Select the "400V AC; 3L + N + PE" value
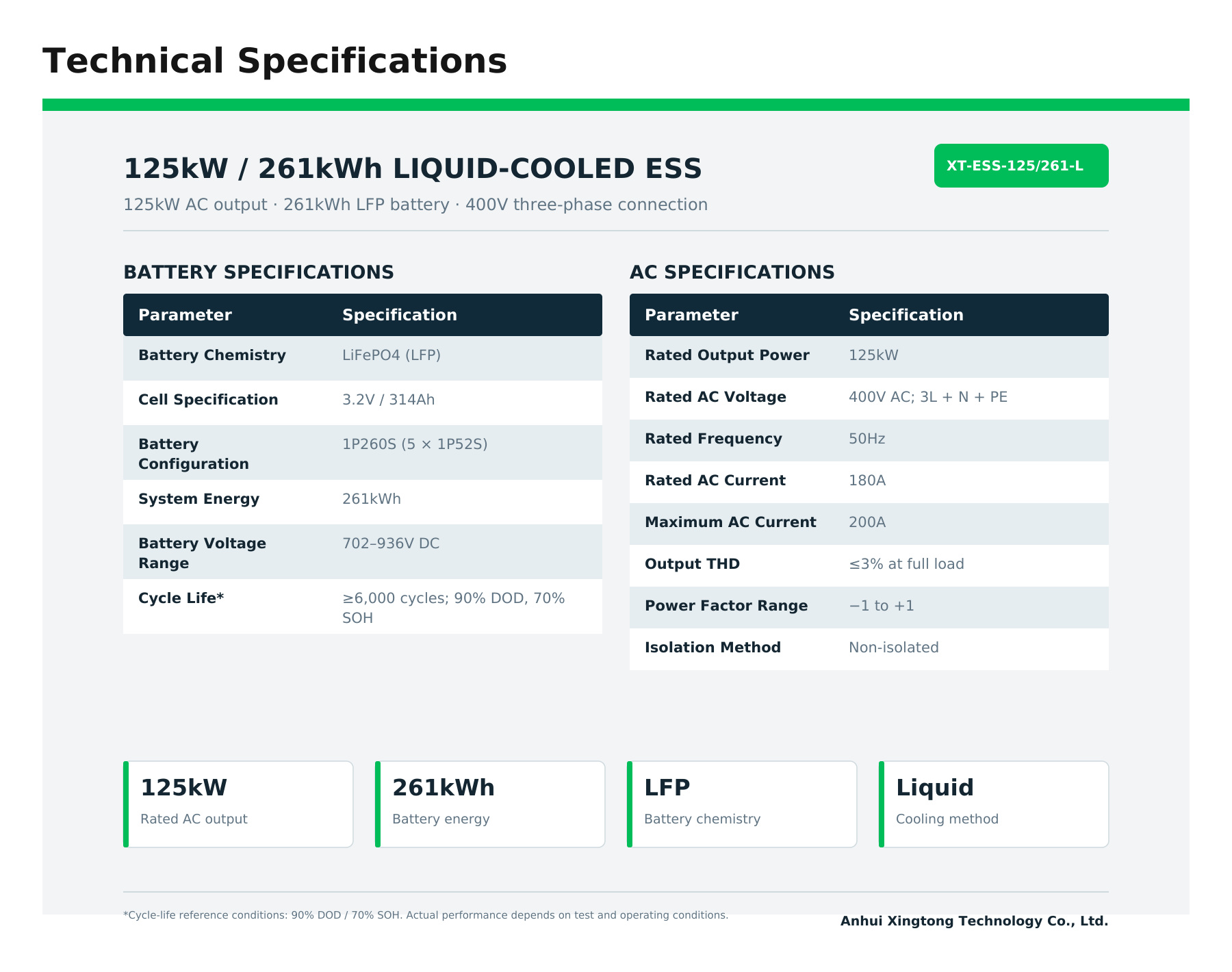Image resolution: width=1232 pixels, height=972 pixels. [928, 397]
